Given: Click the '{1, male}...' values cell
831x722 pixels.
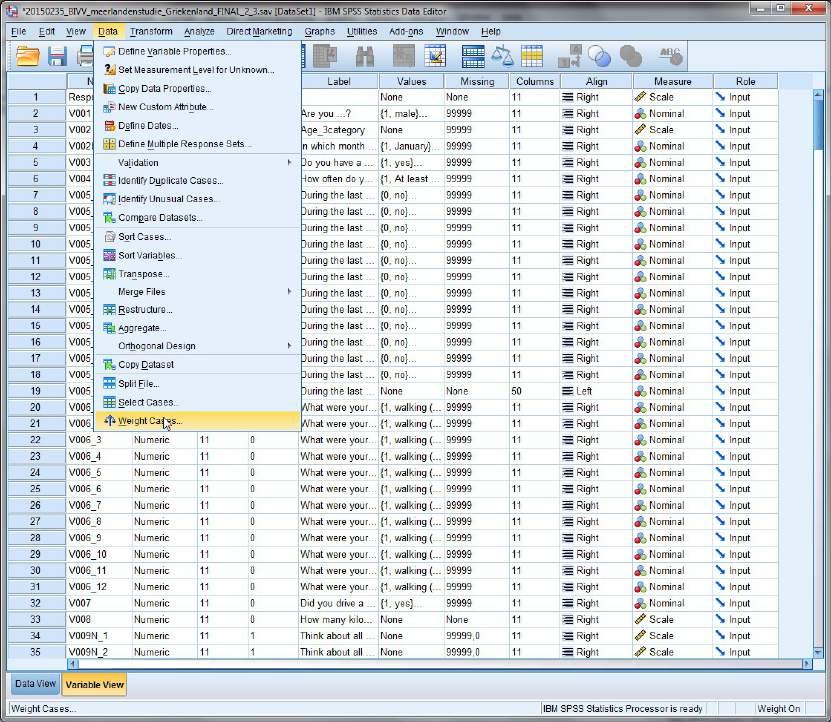Looking at the screenshot, I should pyautogui.click(x=411, y=113).
